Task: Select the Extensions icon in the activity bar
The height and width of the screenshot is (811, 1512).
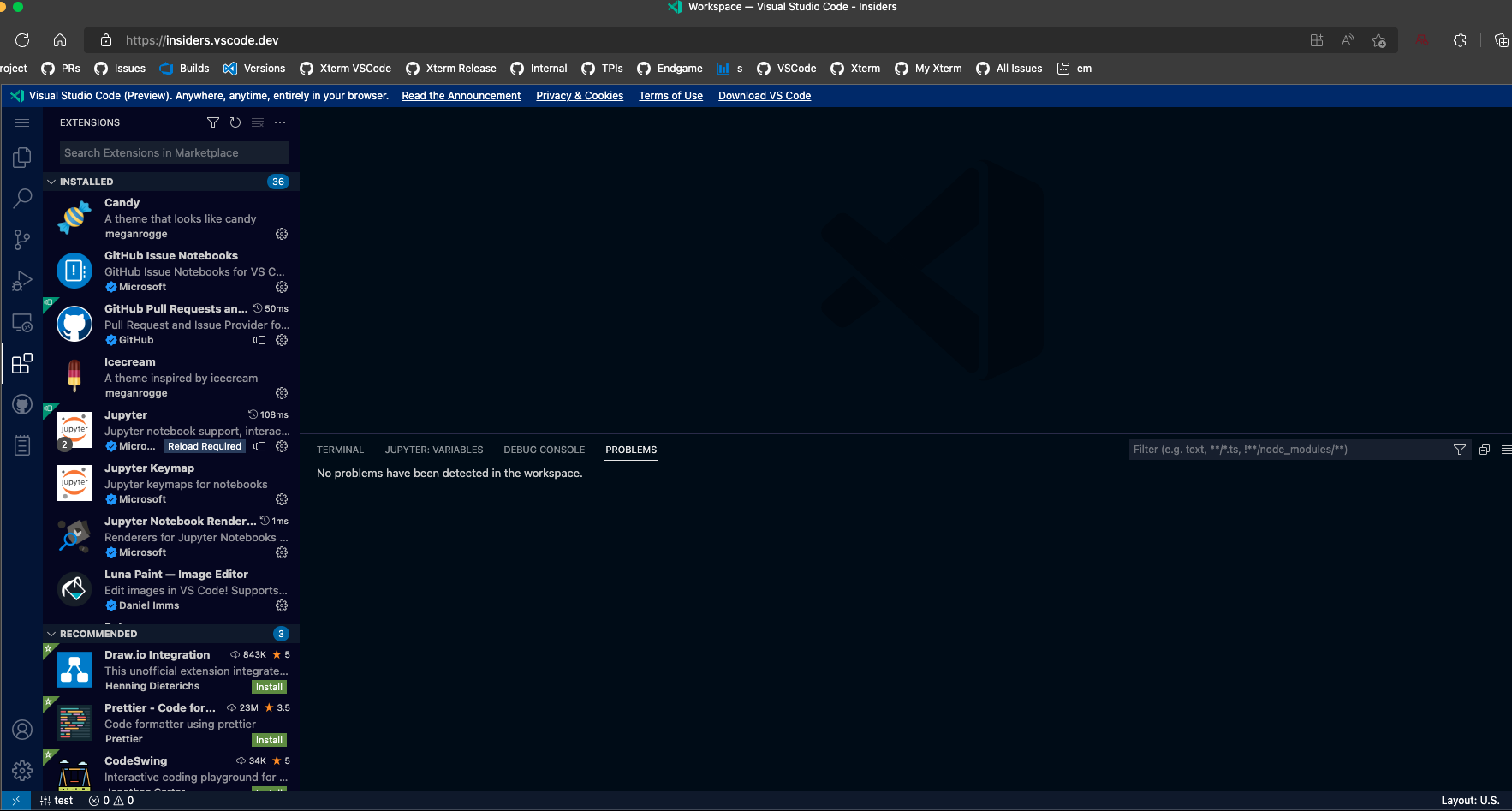Action: (x=21, y=362)
